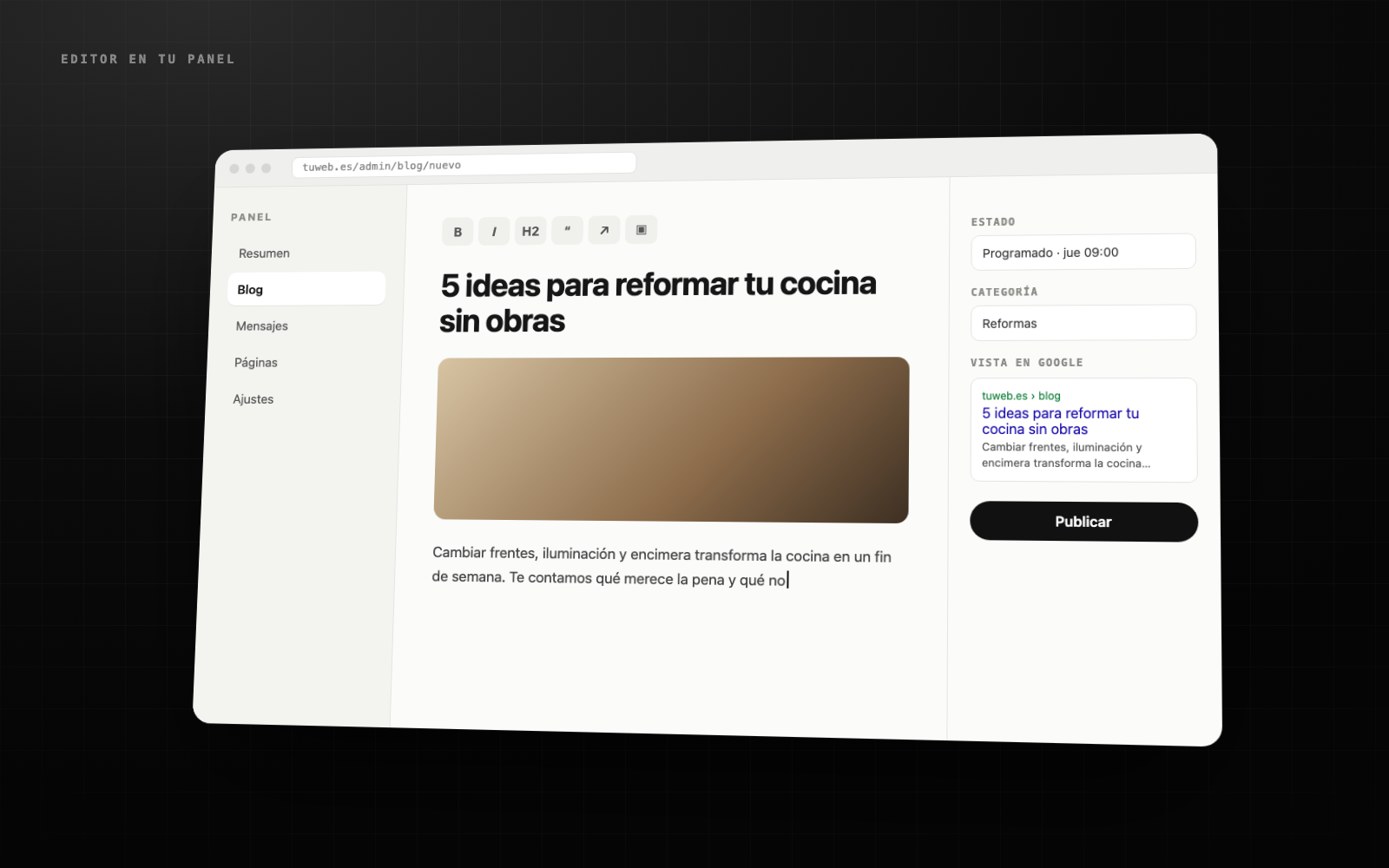Click the green tuweb.es › blog breadcrumb

[x=1021, y=396]
